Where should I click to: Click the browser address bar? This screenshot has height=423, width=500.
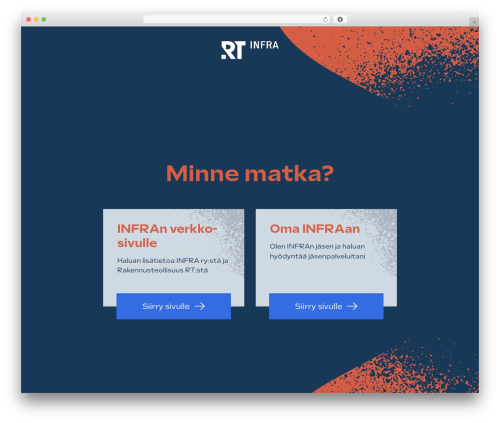(236, 20)
